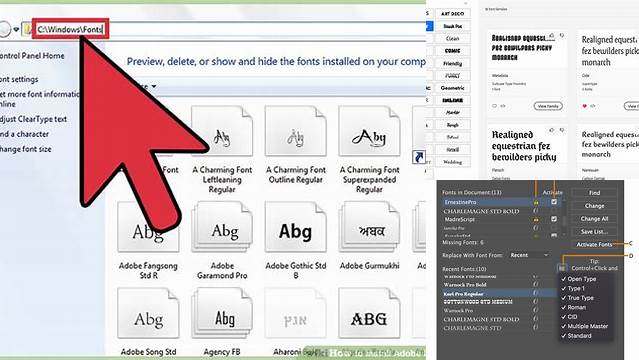This screenshot has height=360, width=639.
Task: Toggle Activate checkbox for MadreScript
Action: (x=554, y=219)
